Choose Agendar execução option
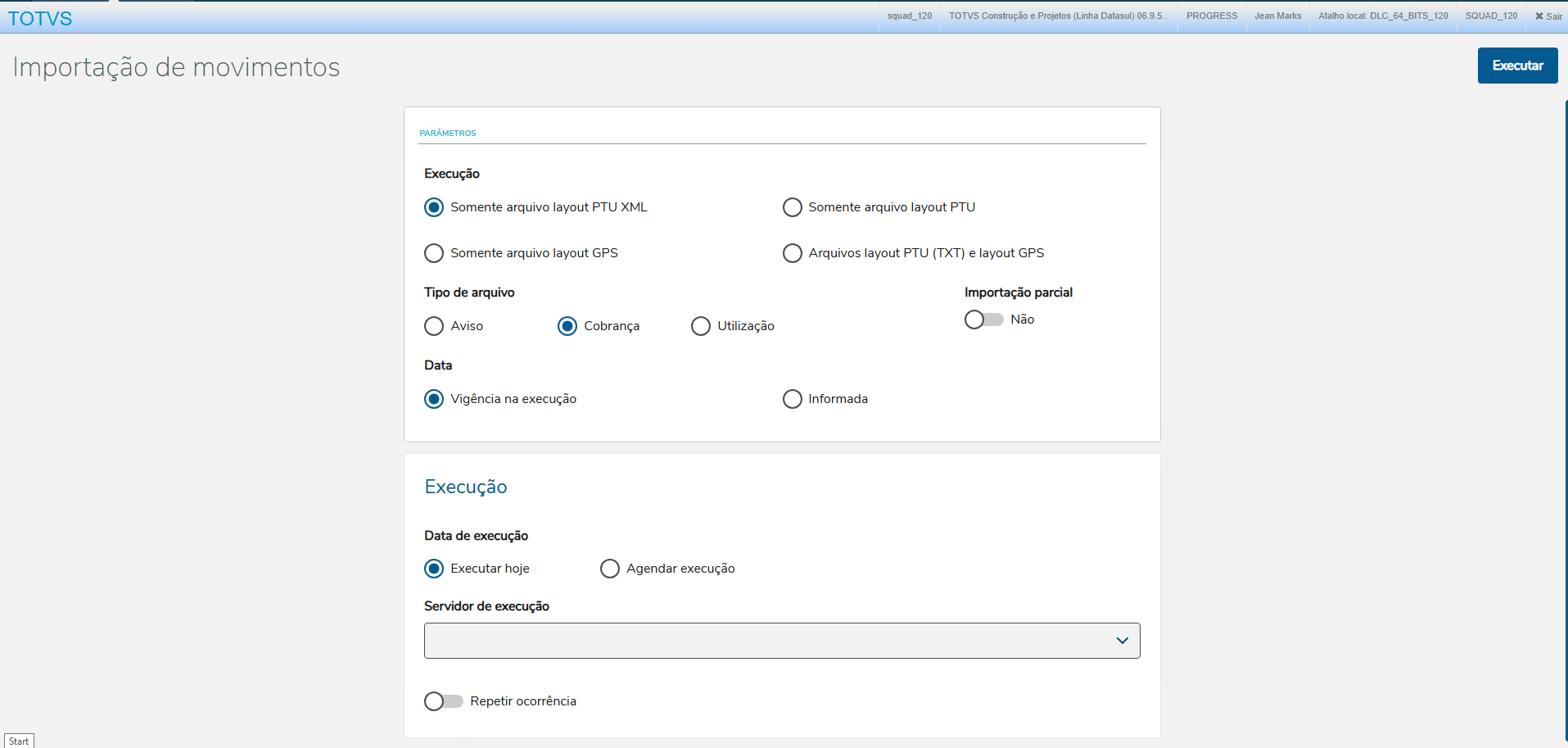 (610, 569)
